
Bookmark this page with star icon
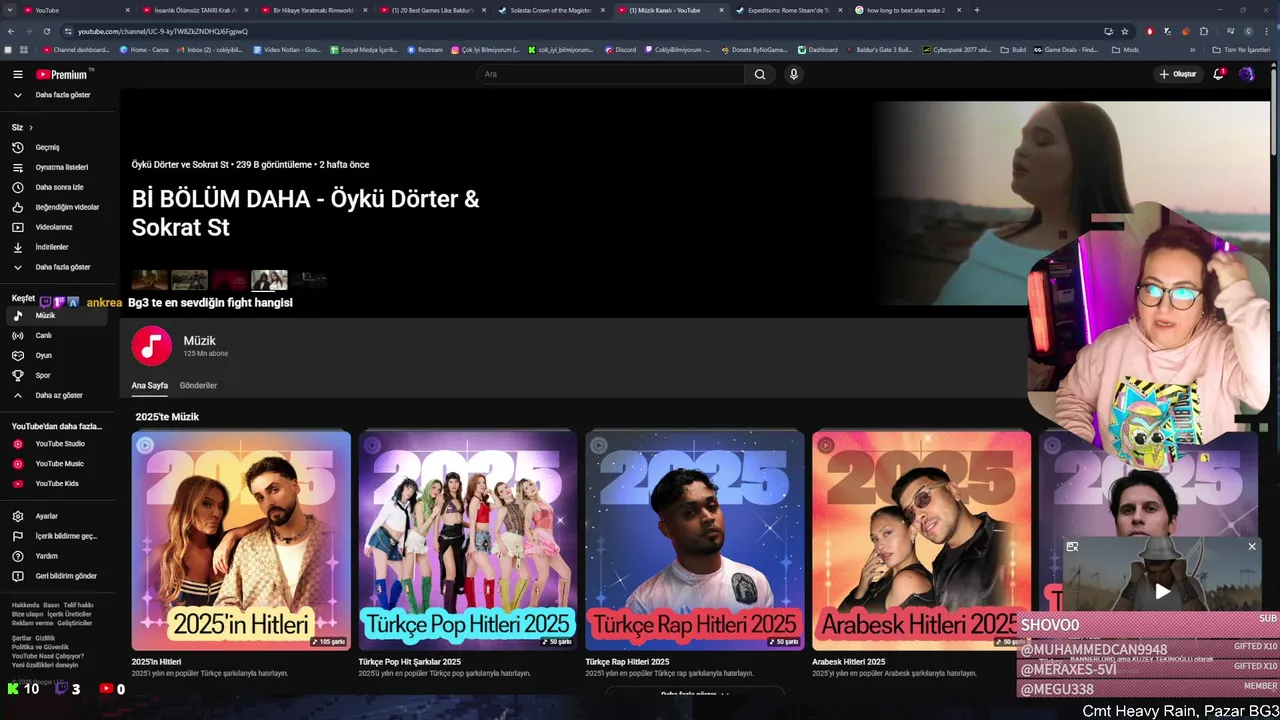pos(1125,31)
